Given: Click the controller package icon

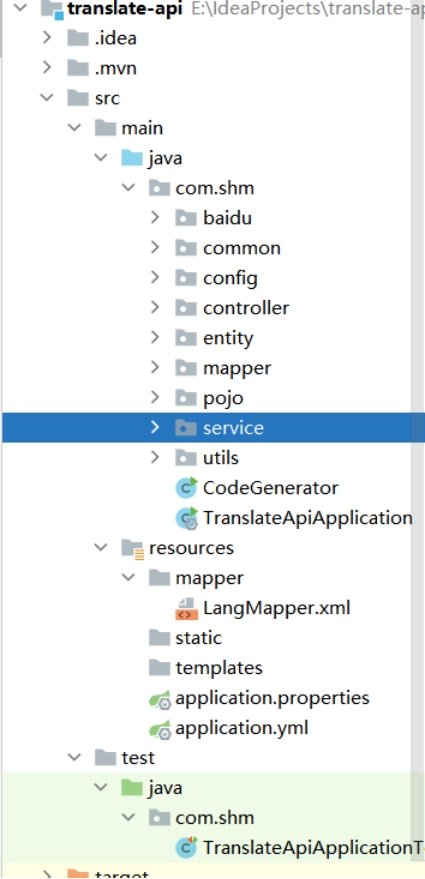Looking at the screenshot, I should click(186, 308).
